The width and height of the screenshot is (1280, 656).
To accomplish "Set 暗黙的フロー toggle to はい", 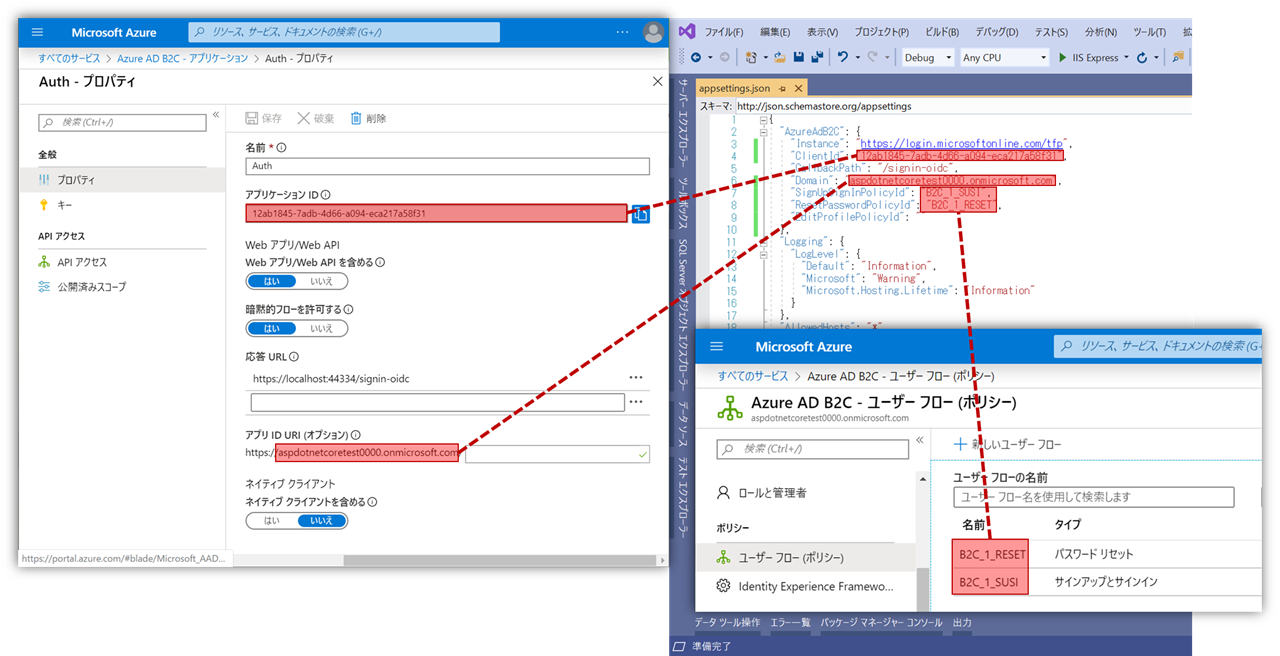I will pos(272,328).
